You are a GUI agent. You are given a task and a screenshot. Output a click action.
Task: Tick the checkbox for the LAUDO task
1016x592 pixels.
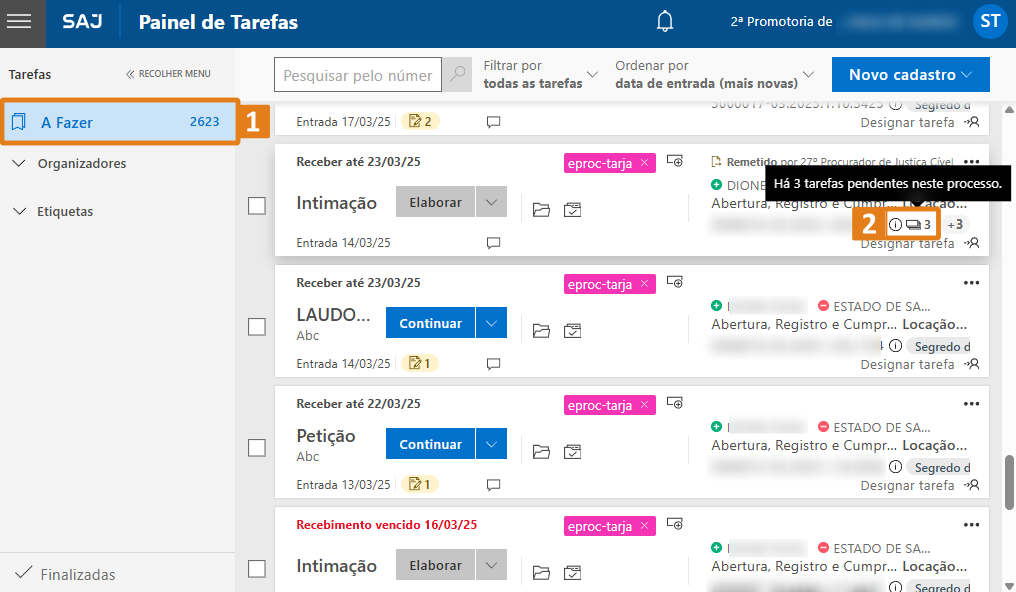(x=257, y=327)
